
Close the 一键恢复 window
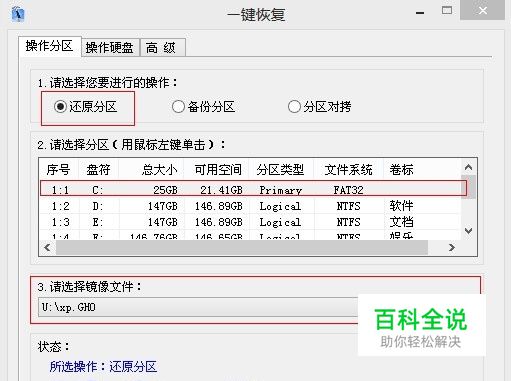coord(482,11)
